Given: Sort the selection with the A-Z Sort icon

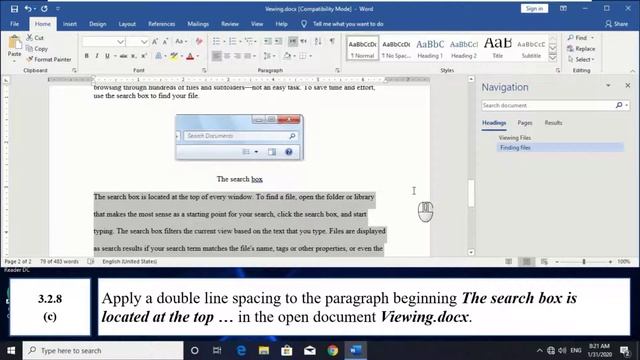Looking at the screenshot, I should pyautogui.click(x=318, y=41).
